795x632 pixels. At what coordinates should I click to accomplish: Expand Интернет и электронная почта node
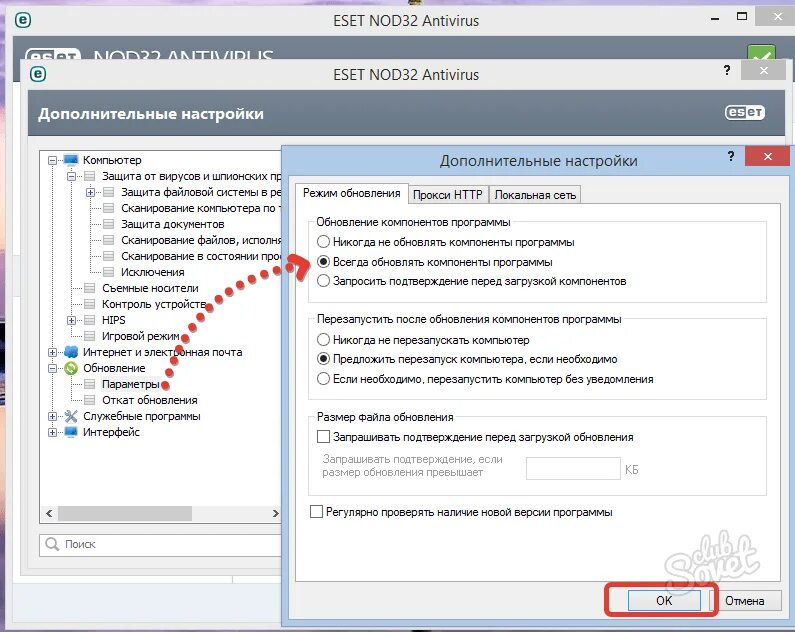52,352
